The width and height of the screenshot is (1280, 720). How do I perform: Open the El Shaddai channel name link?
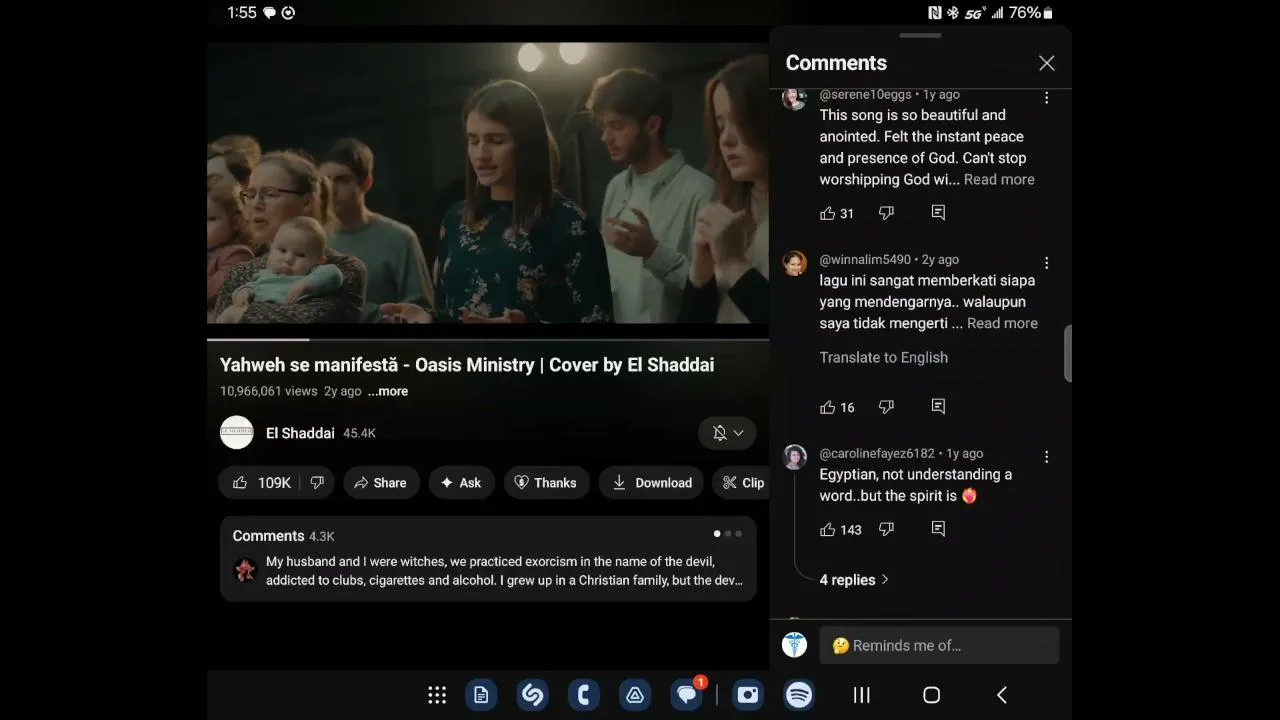pos(300,433)
